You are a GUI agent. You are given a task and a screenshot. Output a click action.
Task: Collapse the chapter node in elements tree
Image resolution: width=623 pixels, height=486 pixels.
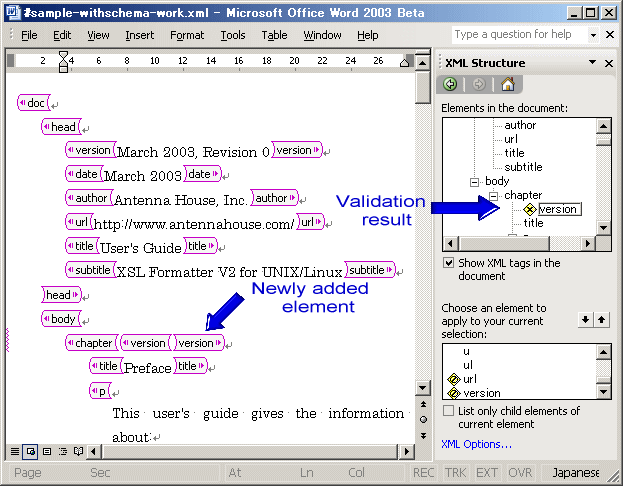(493, 196)
